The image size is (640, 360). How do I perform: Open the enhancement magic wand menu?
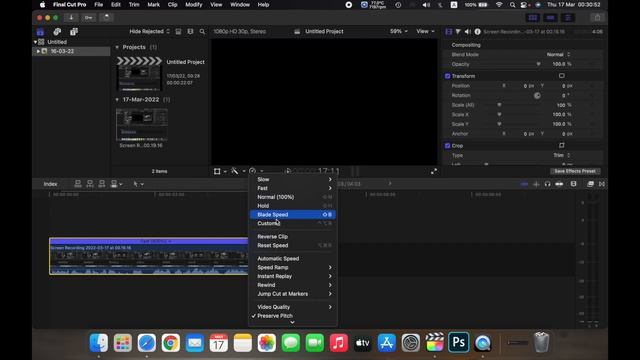tap(238, 171)
